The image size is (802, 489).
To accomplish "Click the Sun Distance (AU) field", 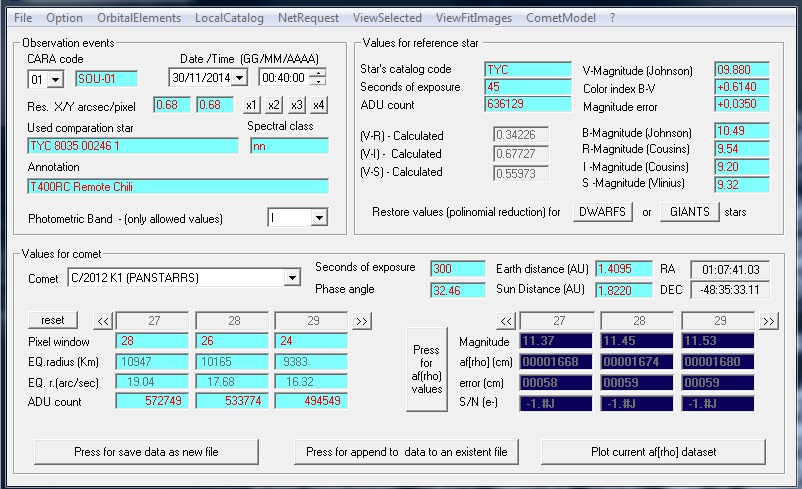I will click(x=624, y=291).
